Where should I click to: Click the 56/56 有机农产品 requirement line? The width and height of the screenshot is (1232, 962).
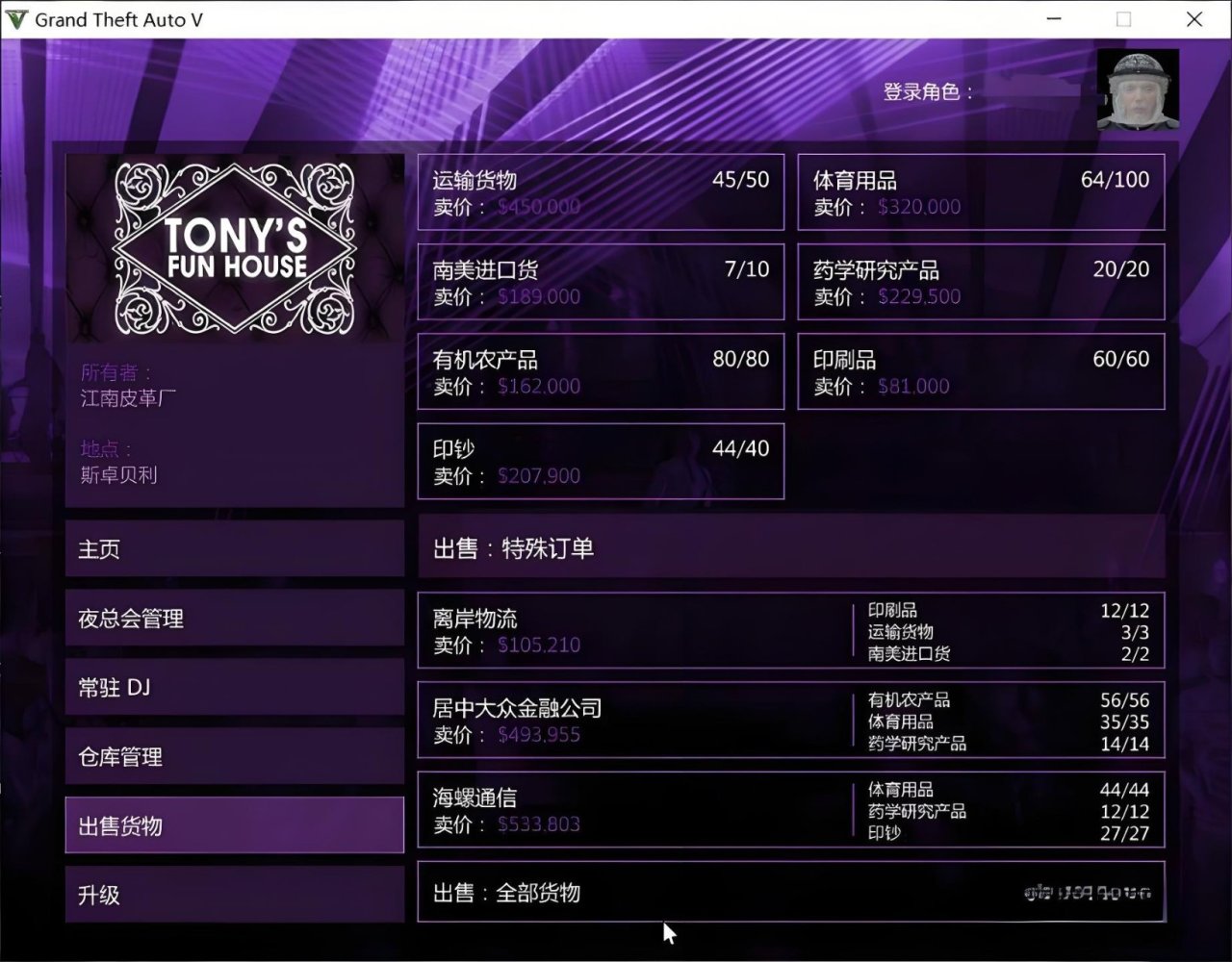click(x=1009, y=699)
